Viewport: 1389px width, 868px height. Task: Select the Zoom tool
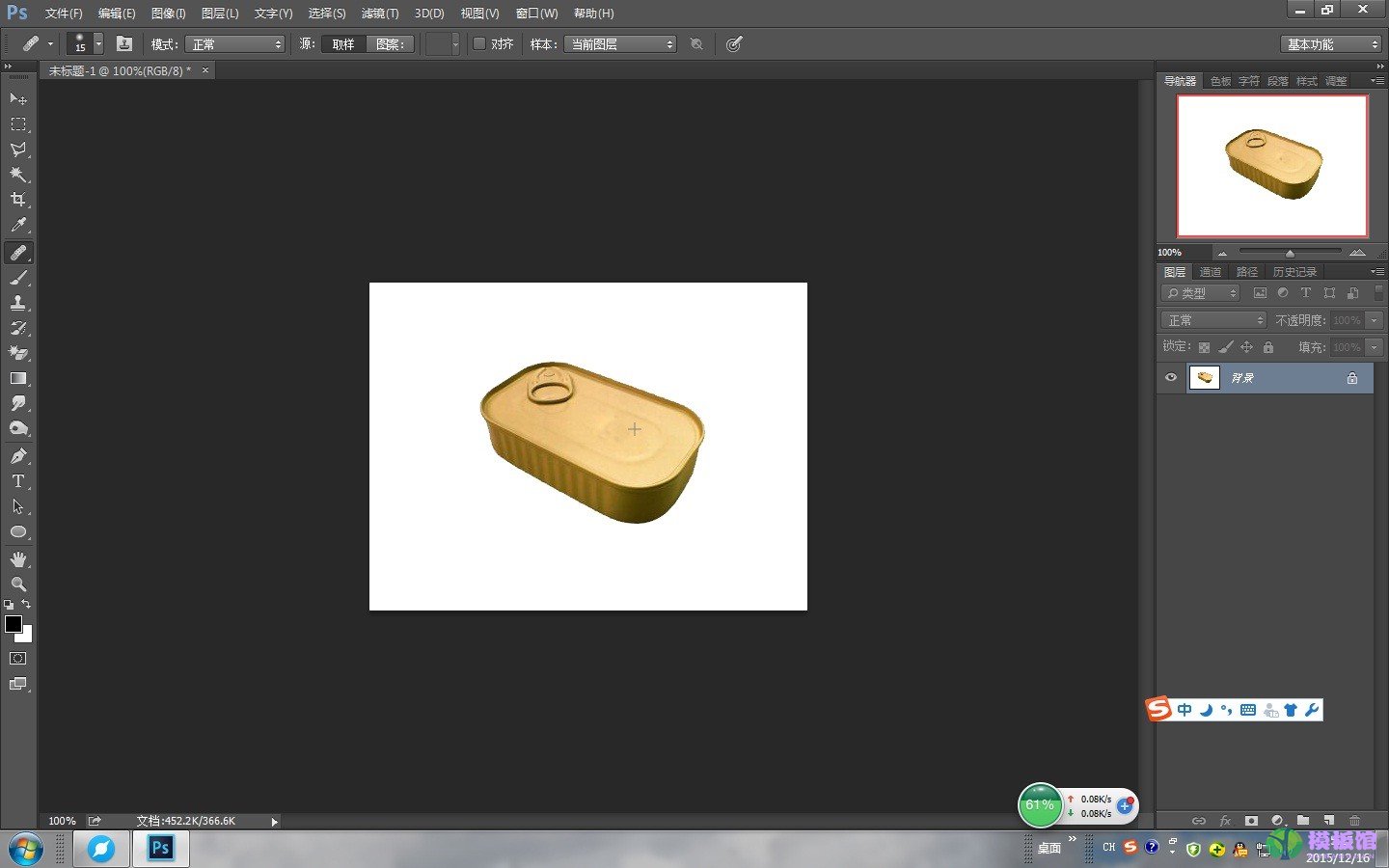[18, 584]
